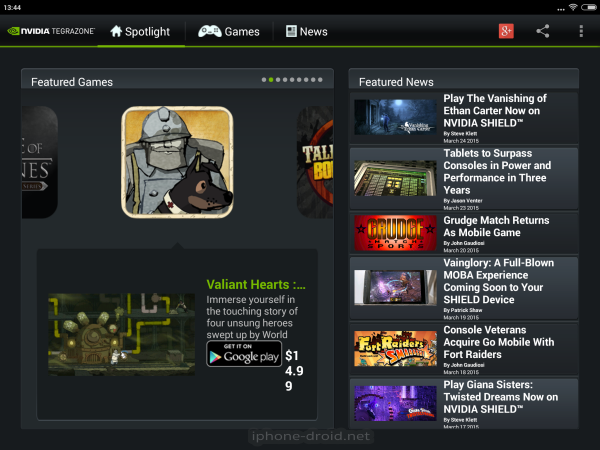This screenshot has height=450, width=600.
Task: Jump to the first featured games page dot
Action: click(264, 80)
